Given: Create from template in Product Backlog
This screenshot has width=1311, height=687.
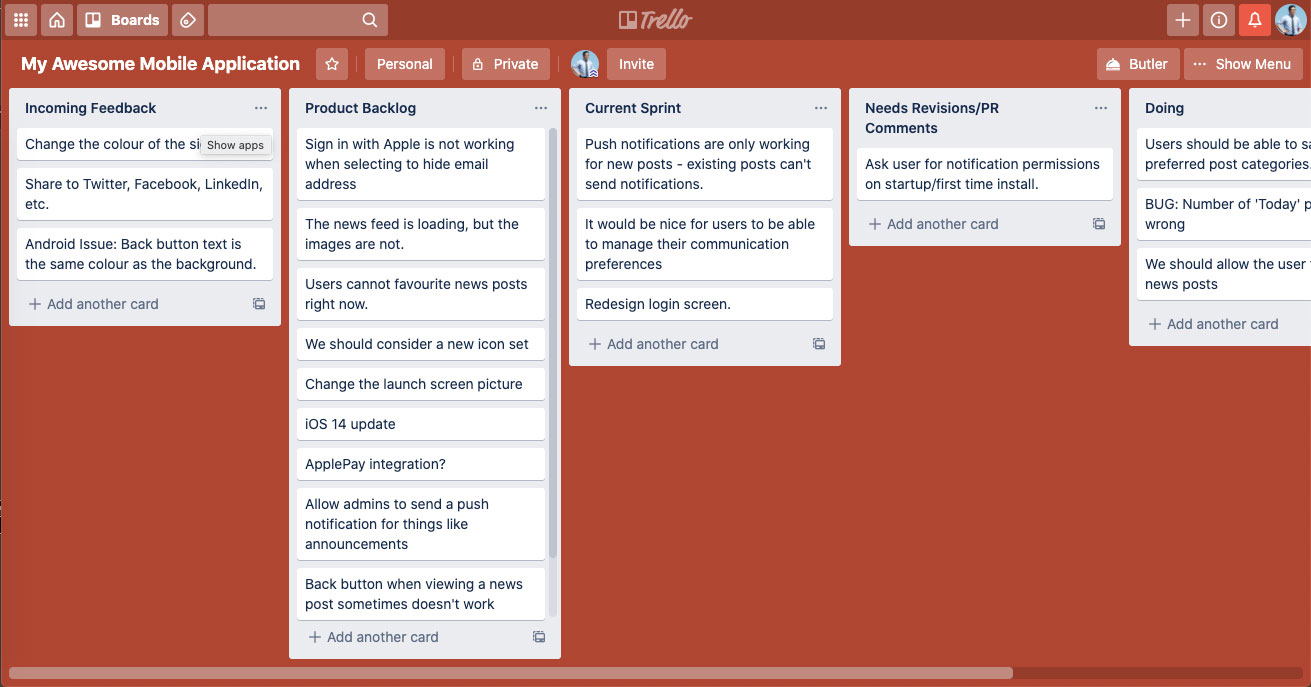Looking at the screenshot, I should [x=539, y=637].
